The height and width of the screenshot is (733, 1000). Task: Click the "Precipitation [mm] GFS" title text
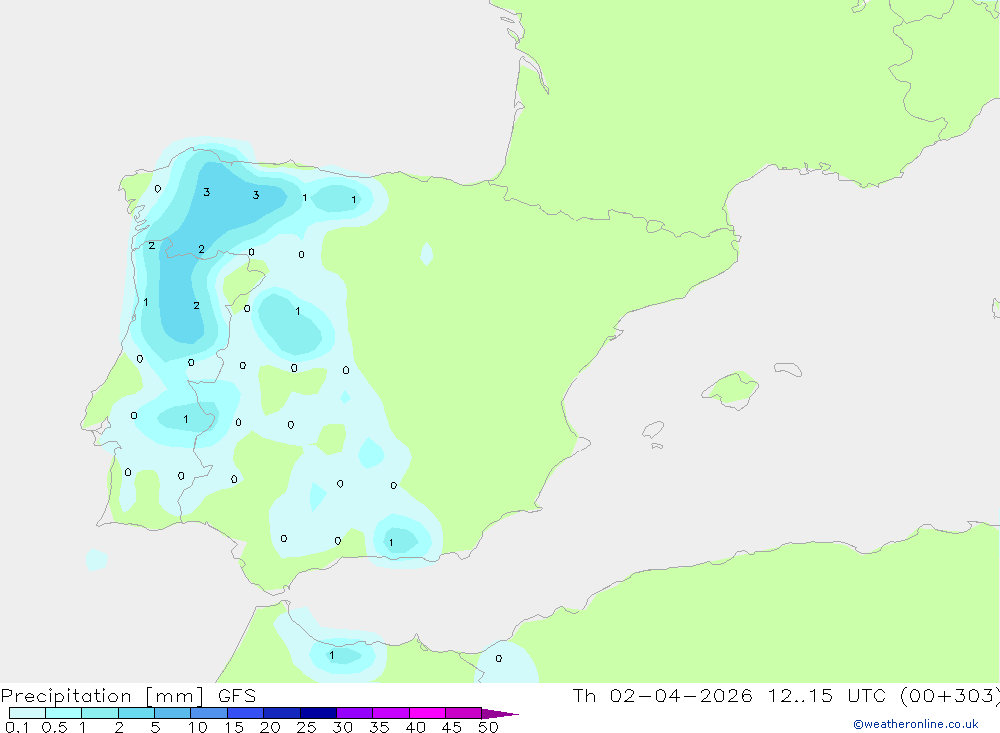tap(128, 696)
